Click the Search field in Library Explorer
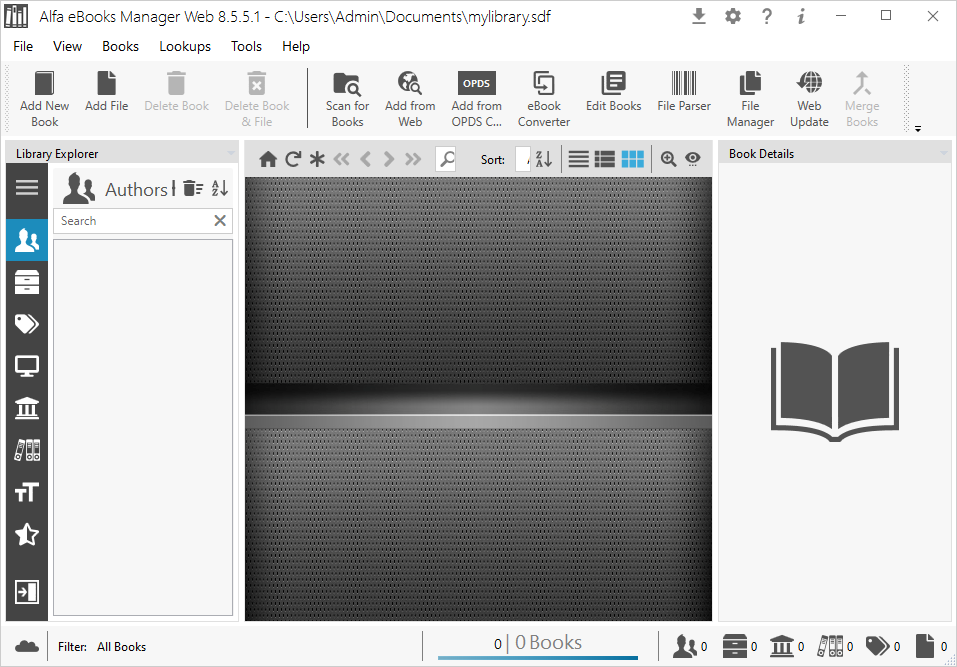The height and width of the screenshot is (667, 957). point(133,221)
